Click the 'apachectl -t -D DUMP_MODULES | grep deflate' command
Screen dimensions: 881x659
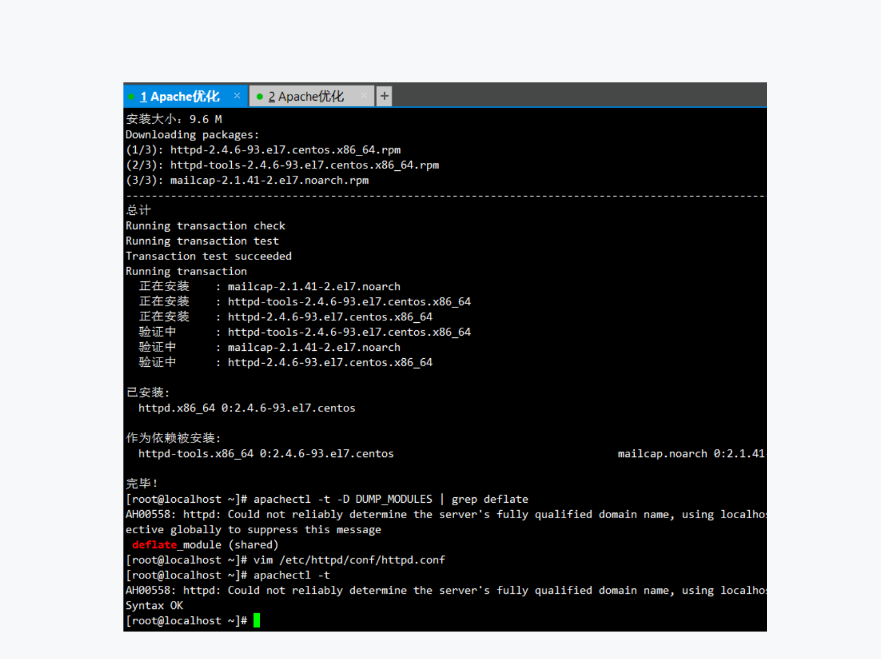point(390,499)
